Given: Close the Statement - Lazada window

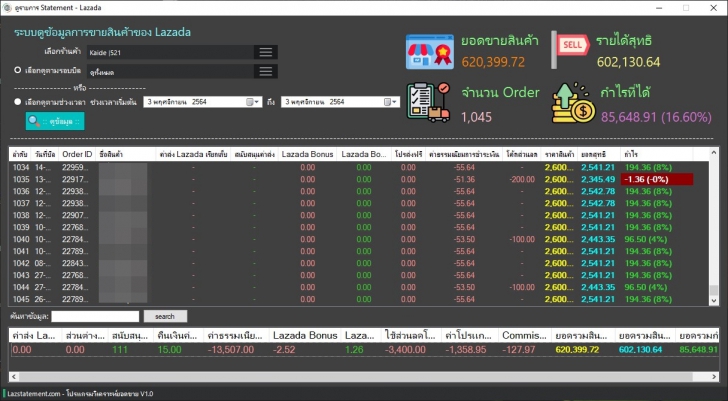Looking at the screenshot, I should (x=714, y=8).
